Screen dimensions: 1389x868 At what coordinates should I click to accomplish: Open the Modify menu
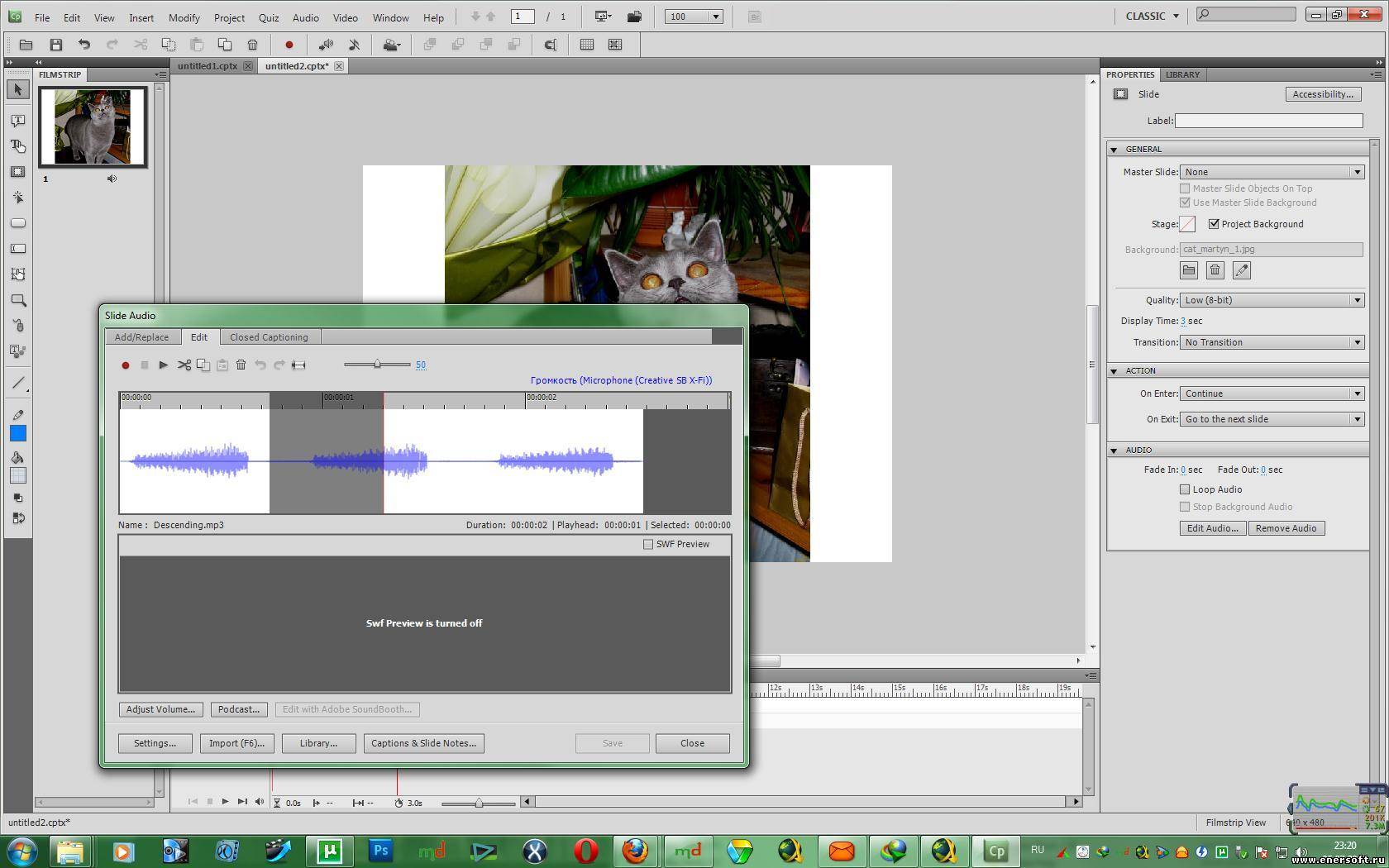click(x=184, y=17)
